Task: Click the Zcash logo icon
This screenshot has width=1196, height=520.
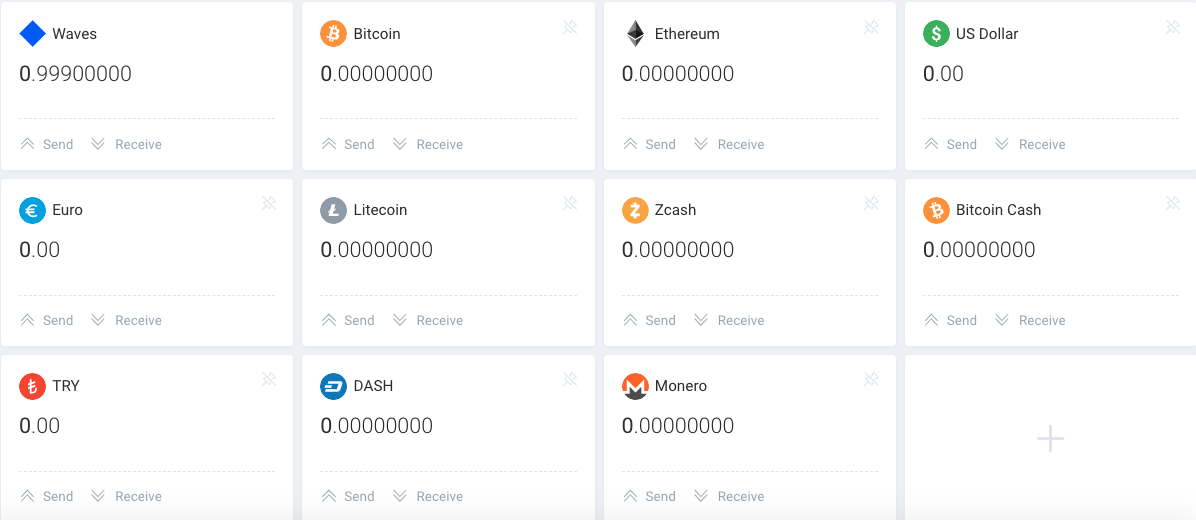Action: [635, 210]
